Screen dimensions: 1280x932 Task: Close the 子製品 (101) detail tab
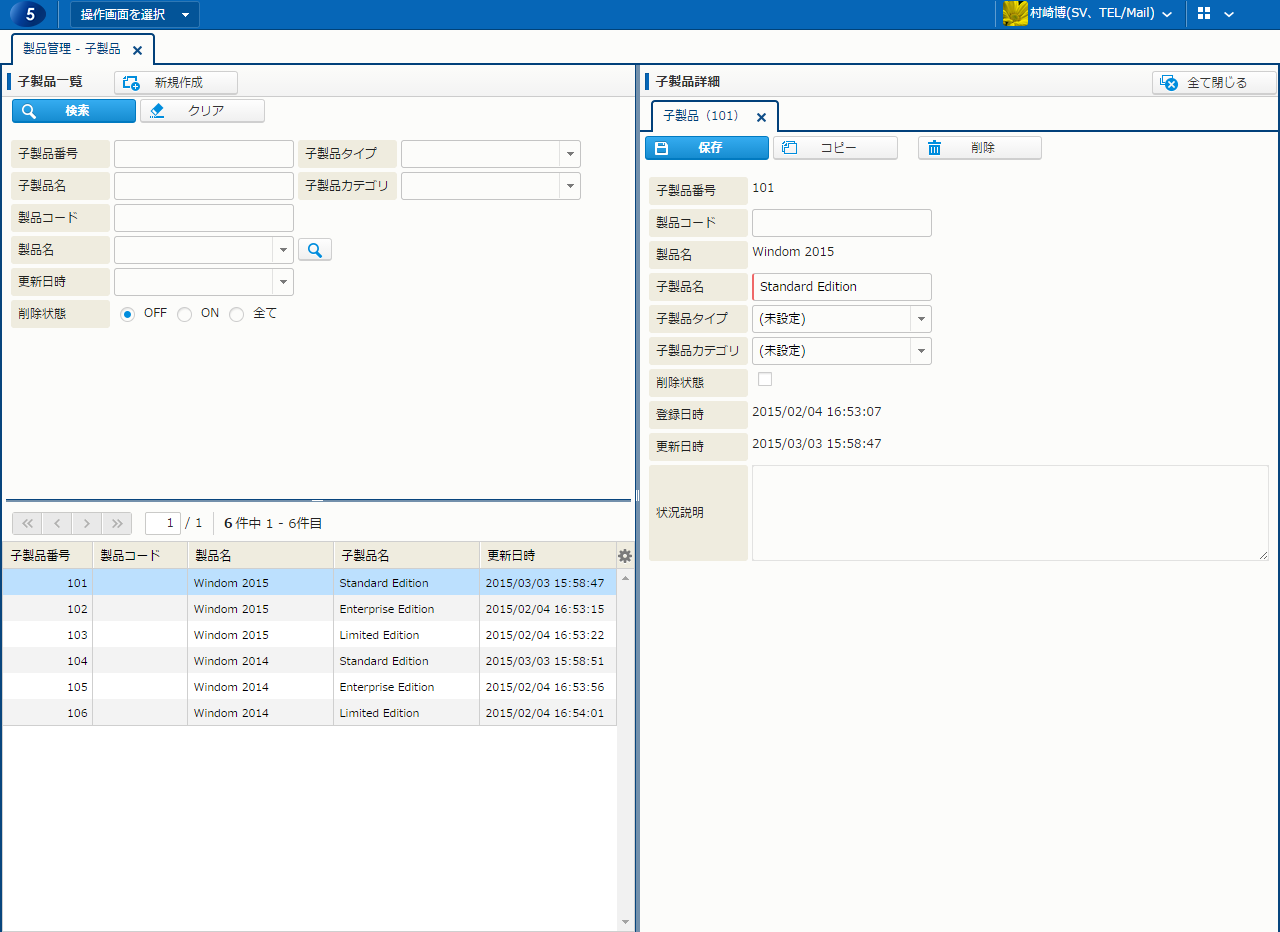coord(761,117)
